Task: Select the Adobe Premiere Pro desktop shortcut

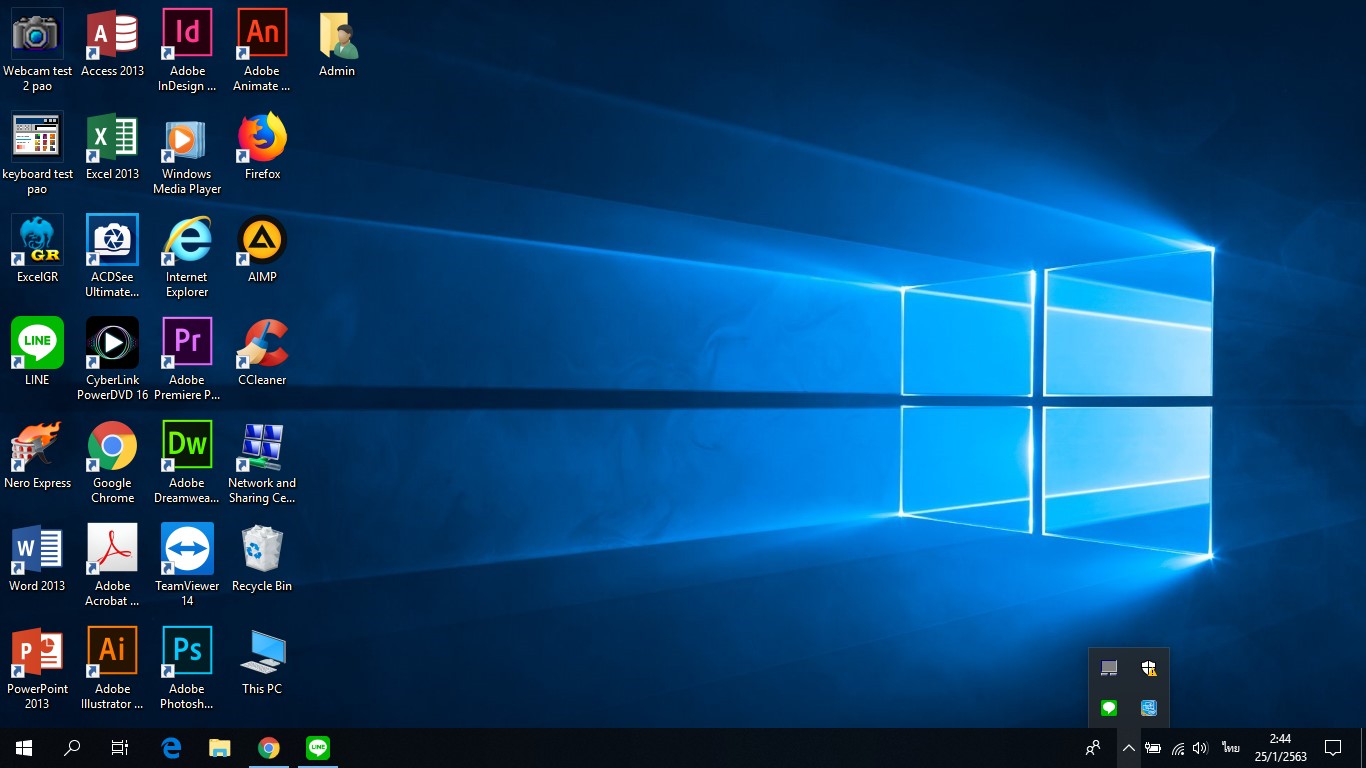Action: click(187, 360)
